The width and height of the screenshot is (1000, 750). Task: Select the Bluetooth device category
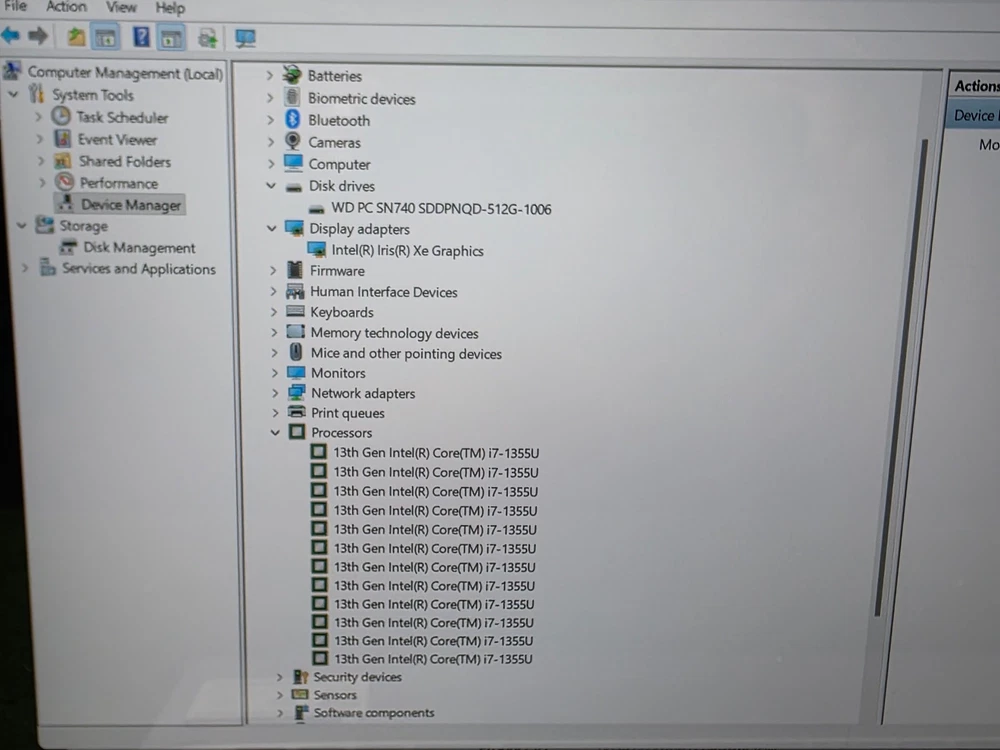click(338, 120)
